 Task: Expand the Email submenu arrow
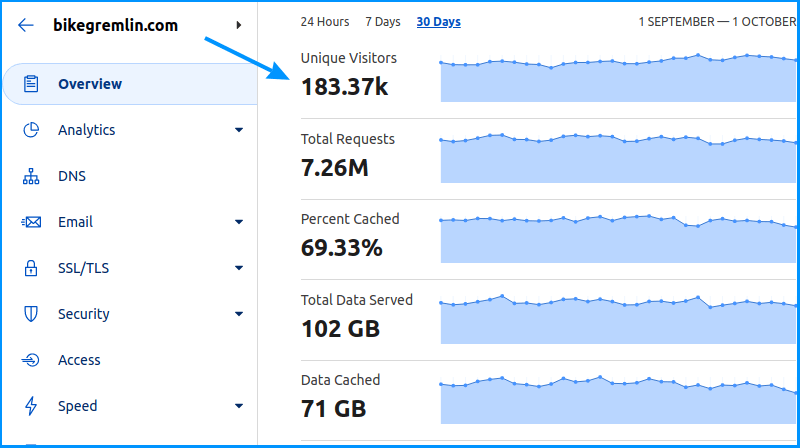point(239,222)
